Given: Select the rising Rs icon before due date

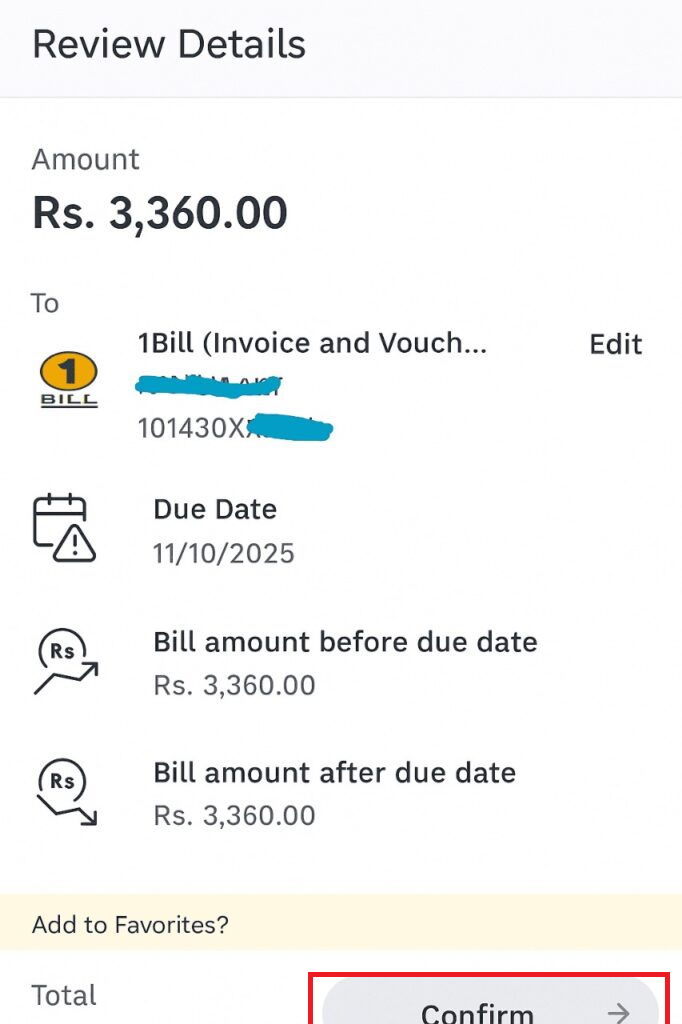Looking at the screenshot, I should 66,660.
